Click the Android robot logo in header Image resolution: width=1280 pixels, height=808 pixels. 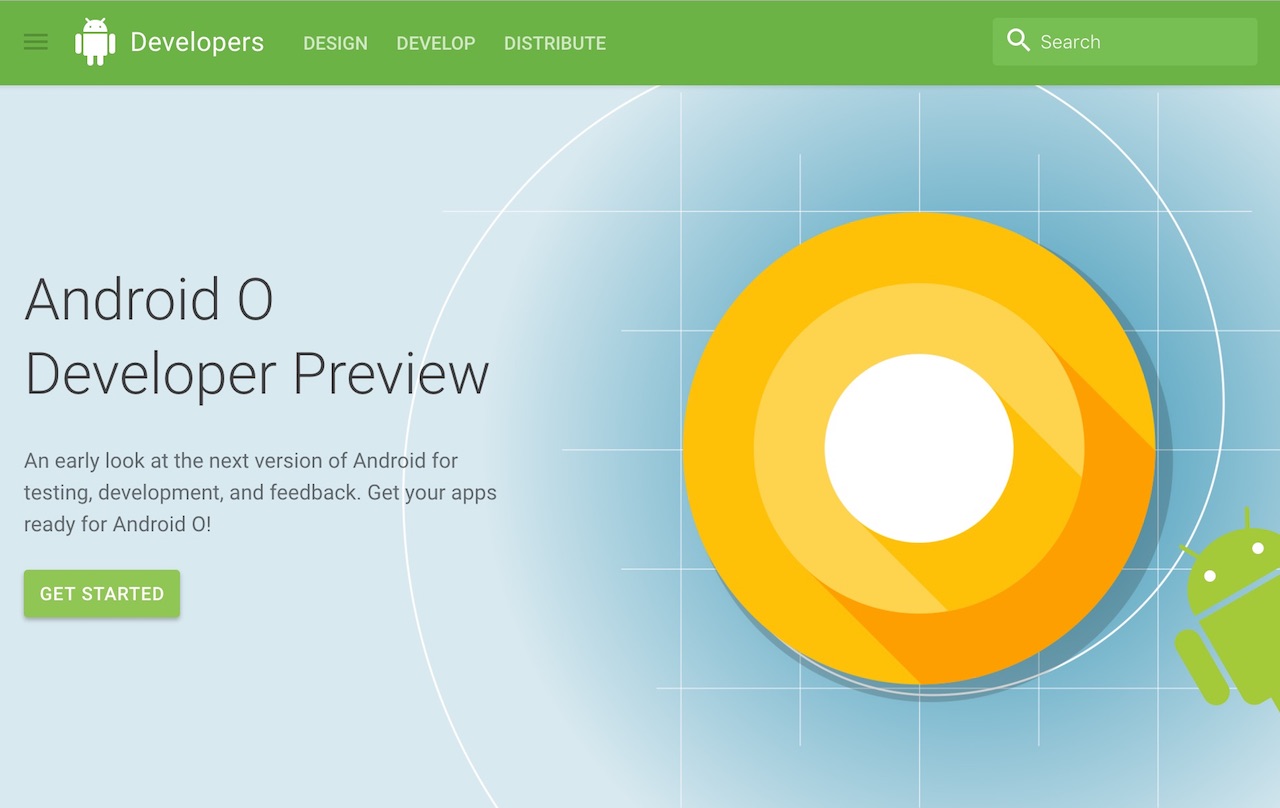pos(95,42)
